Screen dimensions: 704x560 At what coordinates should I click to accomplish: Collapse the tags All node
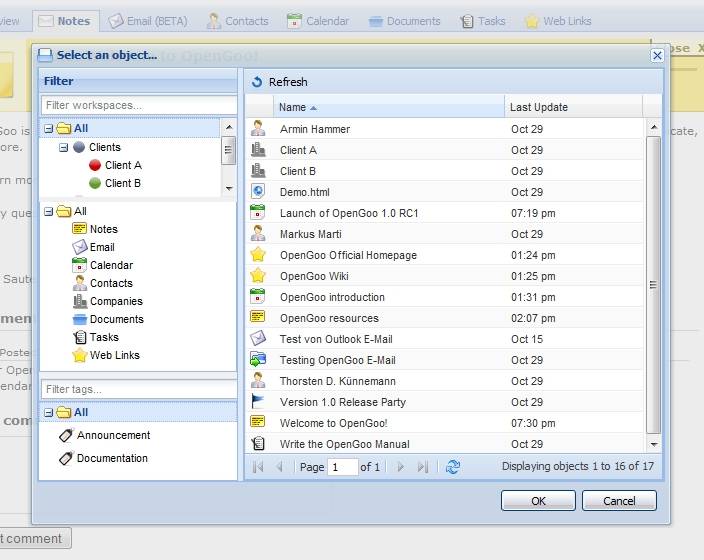(48, 413)
